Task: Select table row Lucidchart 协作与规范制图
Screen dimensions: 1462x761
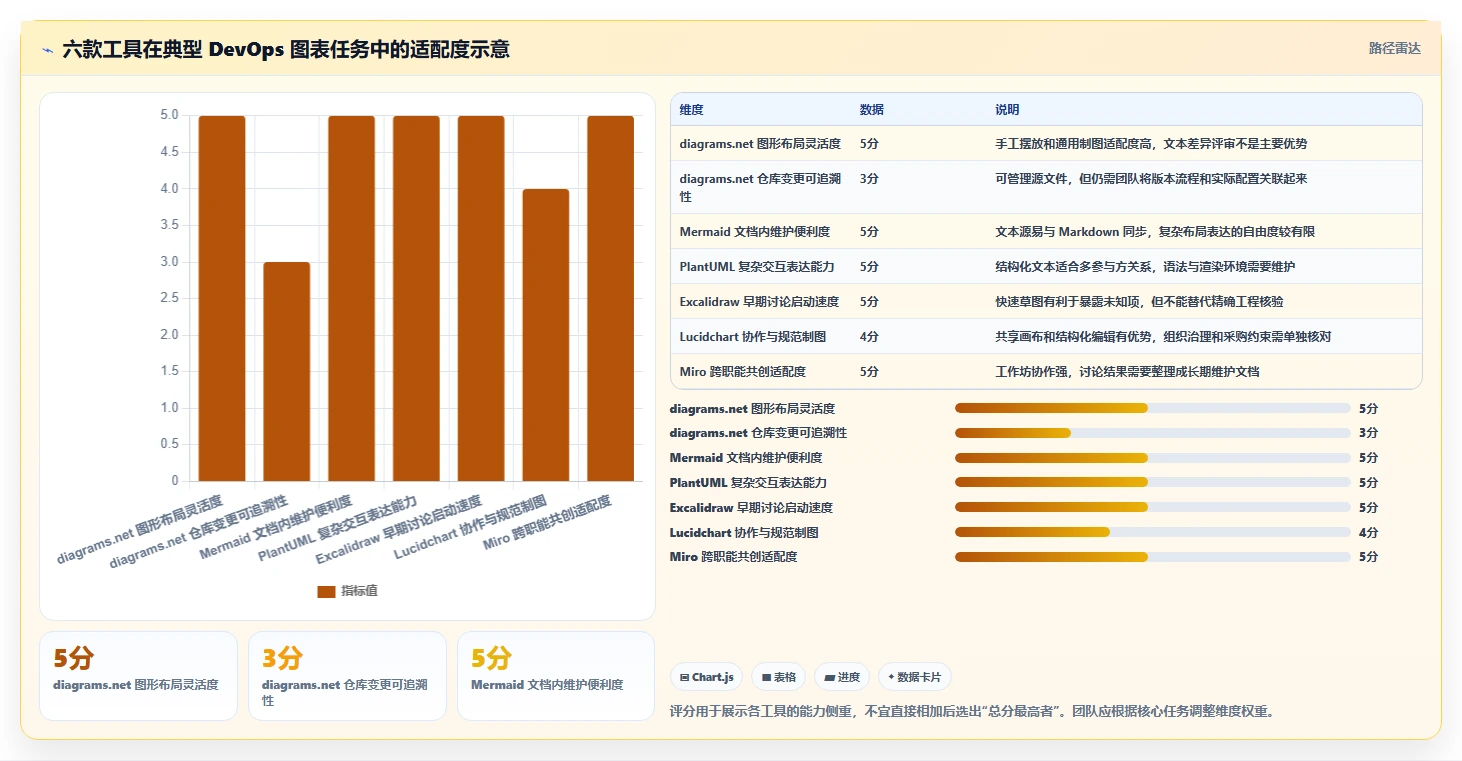Action: tap(1046, 336)
